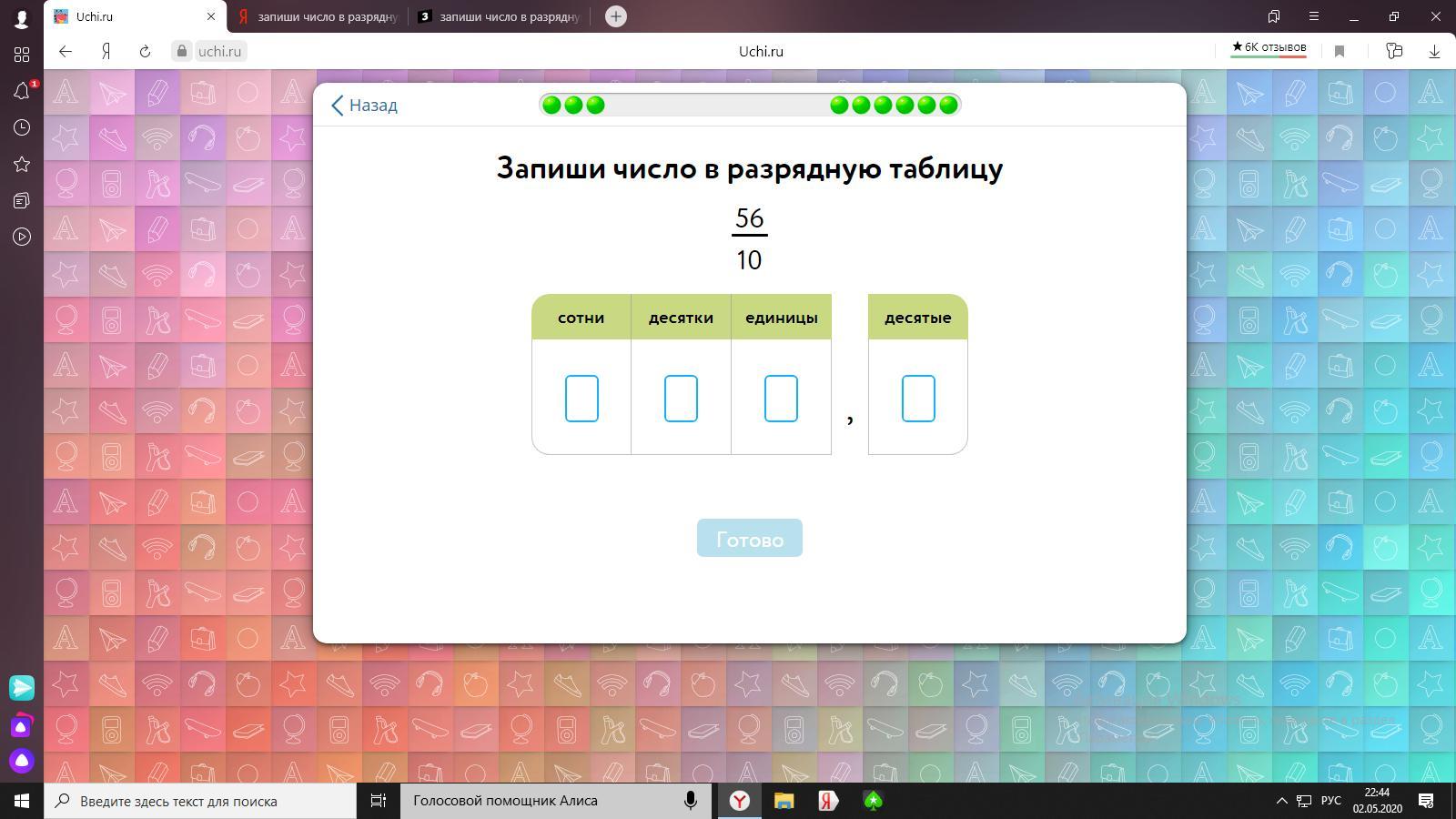Click the denominator '10' of the fraction
The width and height of the screenshot is (1456, 819).
(749, 260)
